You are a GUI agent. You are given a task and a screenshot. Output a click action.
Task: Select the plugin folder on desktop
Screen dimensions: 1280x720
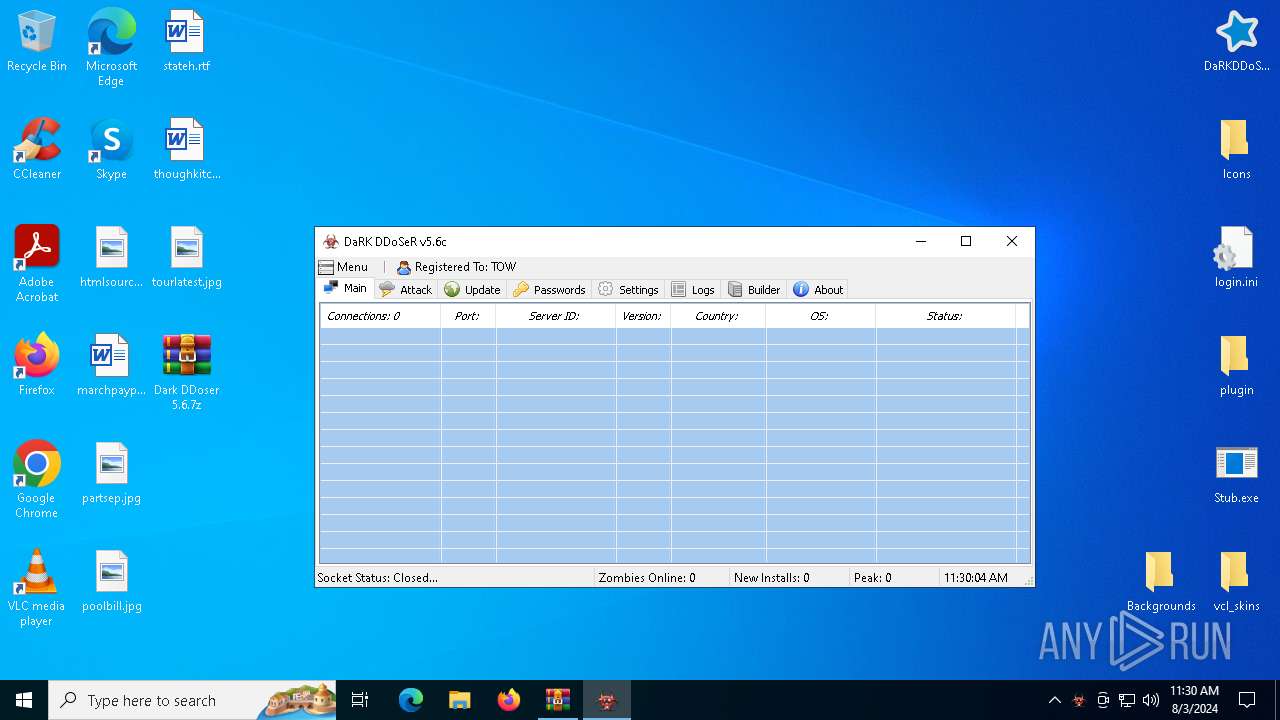[1236, 366]
